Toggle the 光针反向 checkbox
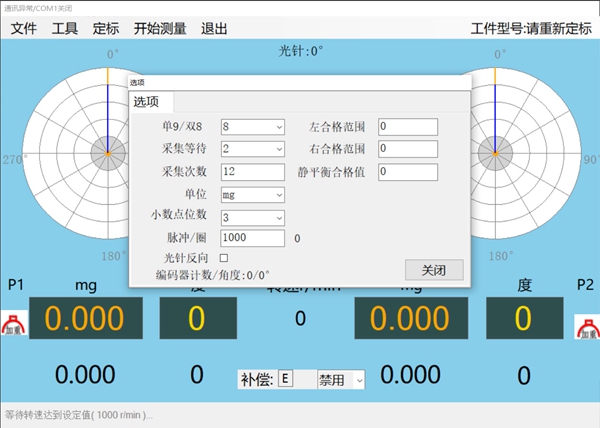This screenshot has width=600, height=428. click(x=224, y=258)
